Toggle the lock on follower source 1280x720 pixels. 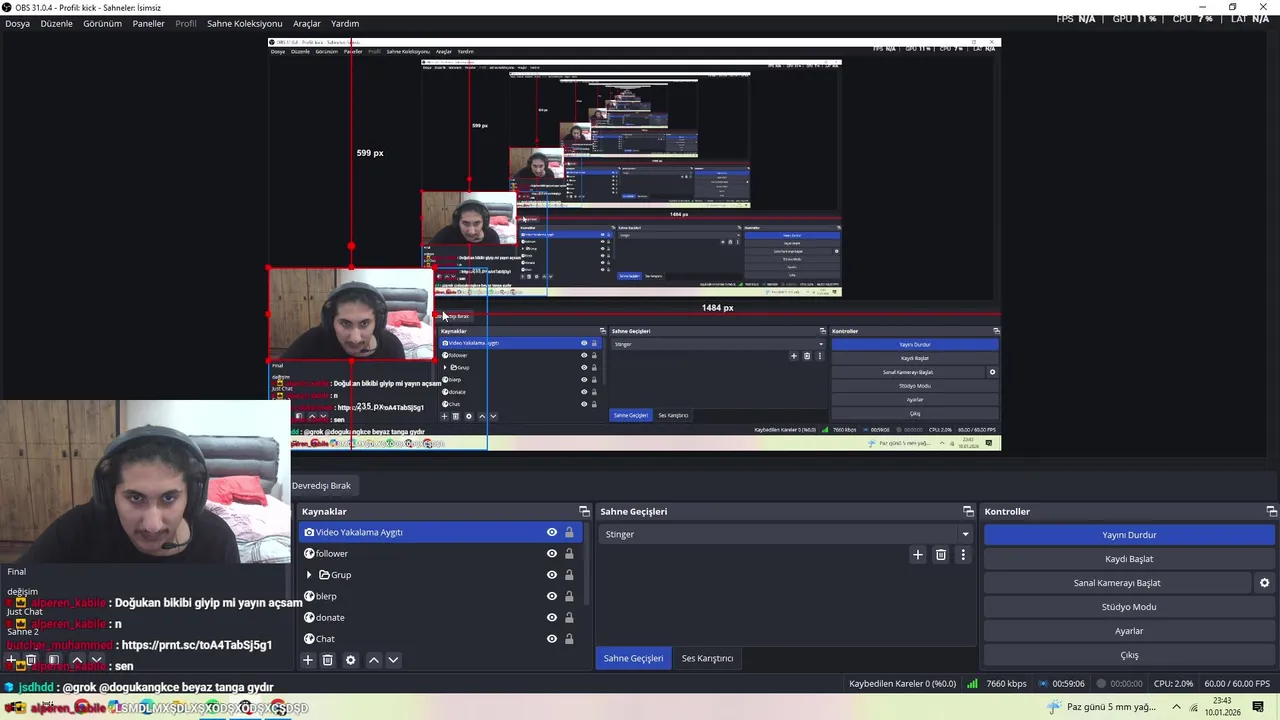tap(569, 553)
